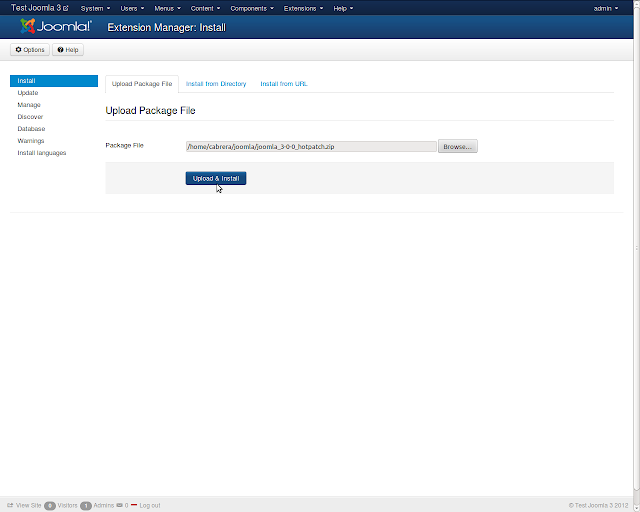
Task: Select Discover in the sidebar
Action: point(30,117)
